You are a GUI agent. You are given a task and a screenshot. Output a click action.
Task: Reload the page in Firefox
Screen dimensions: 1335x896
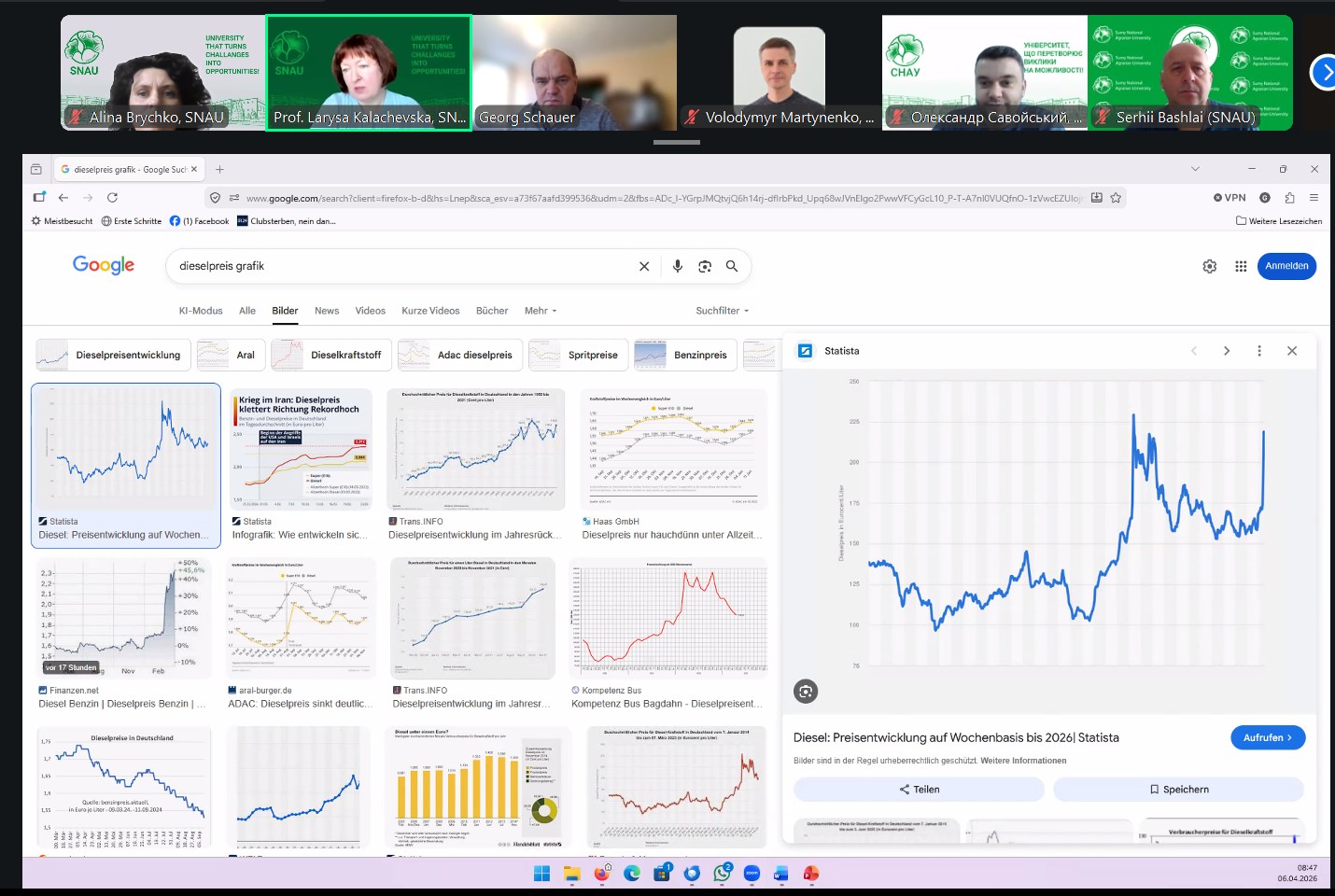pyautogui.click(x=112, y=198)
